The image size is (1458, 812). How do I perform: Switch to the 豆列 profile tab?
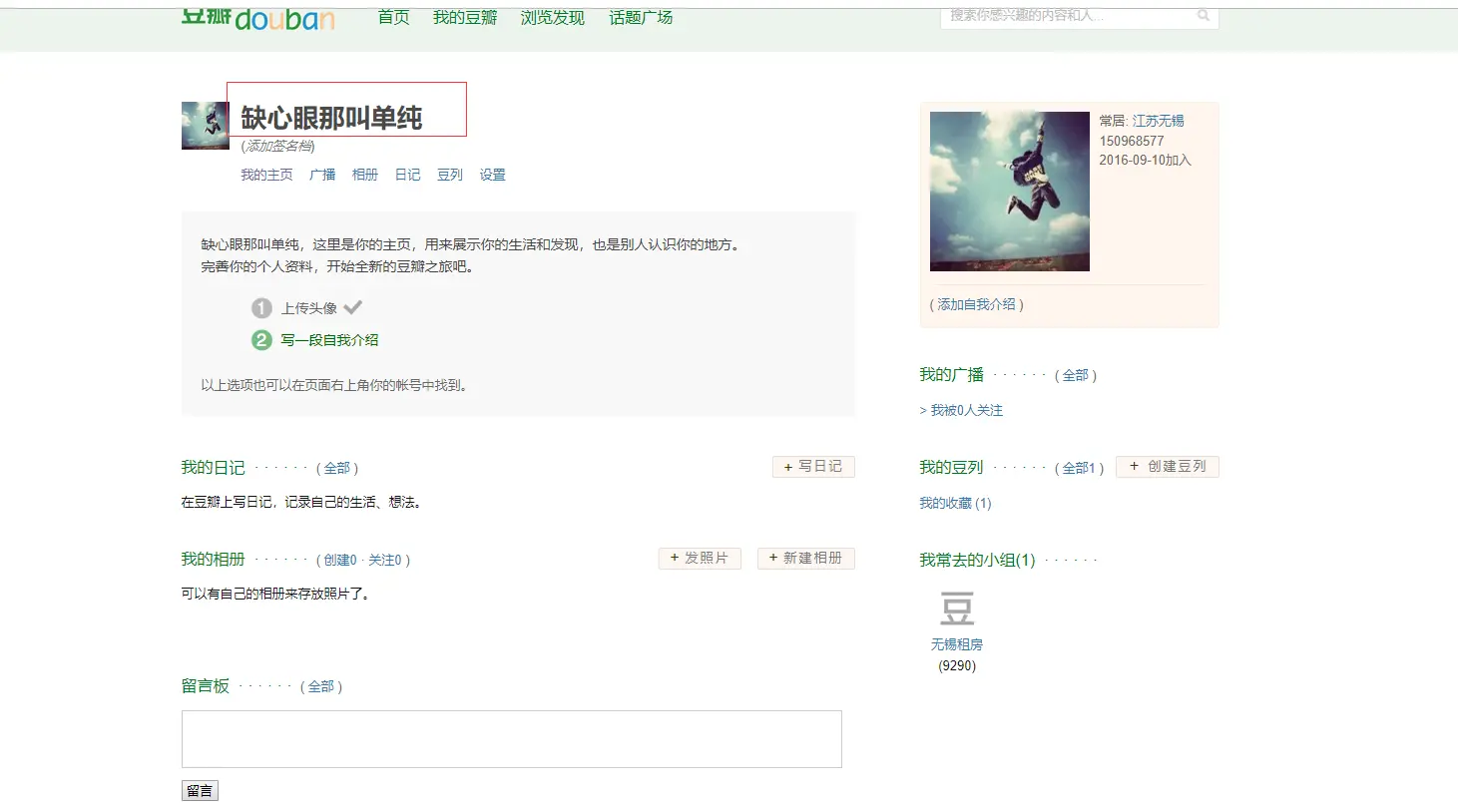point(450,175)
